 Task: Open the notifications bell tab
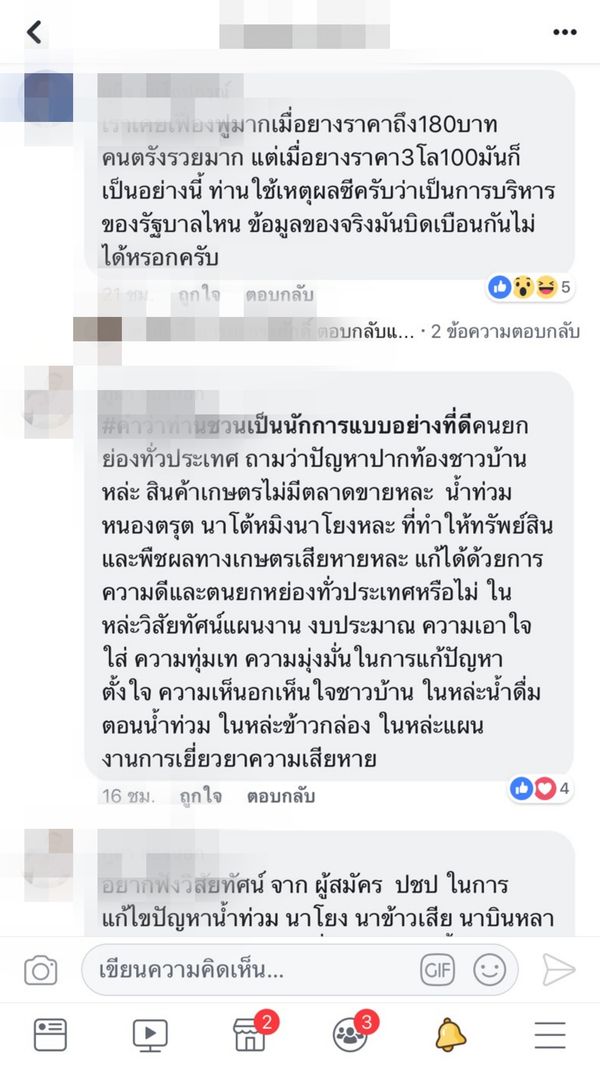[450, 1034]
